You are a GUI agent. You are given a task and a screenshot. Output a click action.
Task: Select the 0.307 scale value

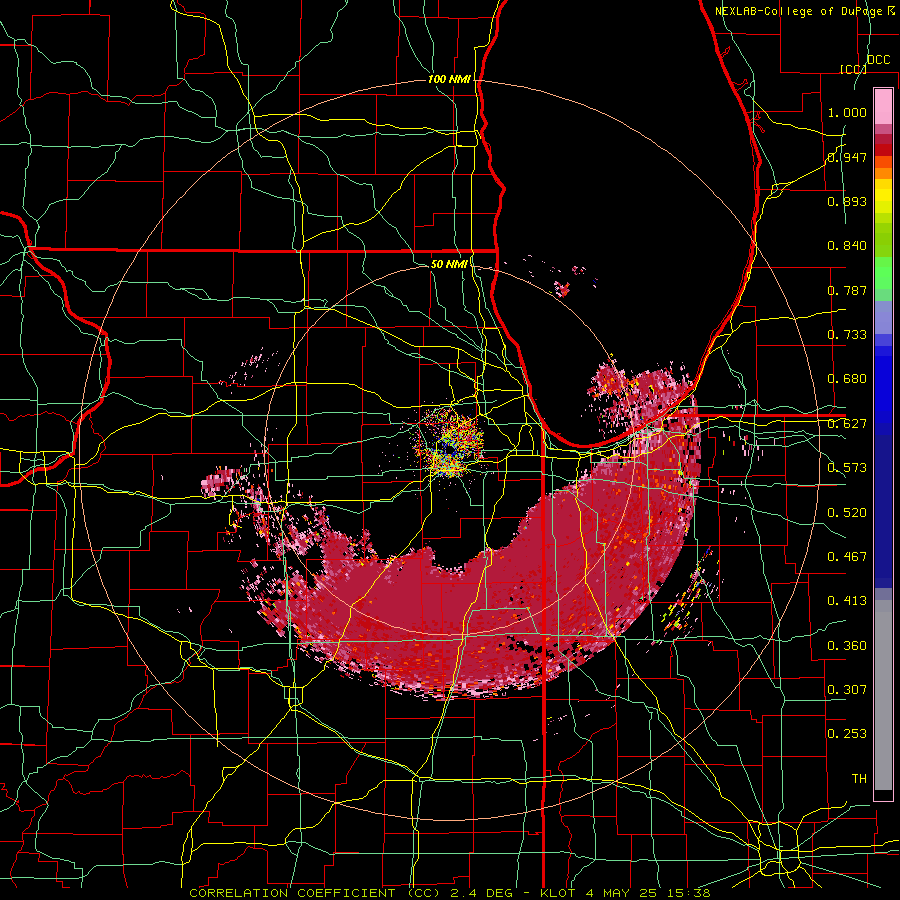847,690
